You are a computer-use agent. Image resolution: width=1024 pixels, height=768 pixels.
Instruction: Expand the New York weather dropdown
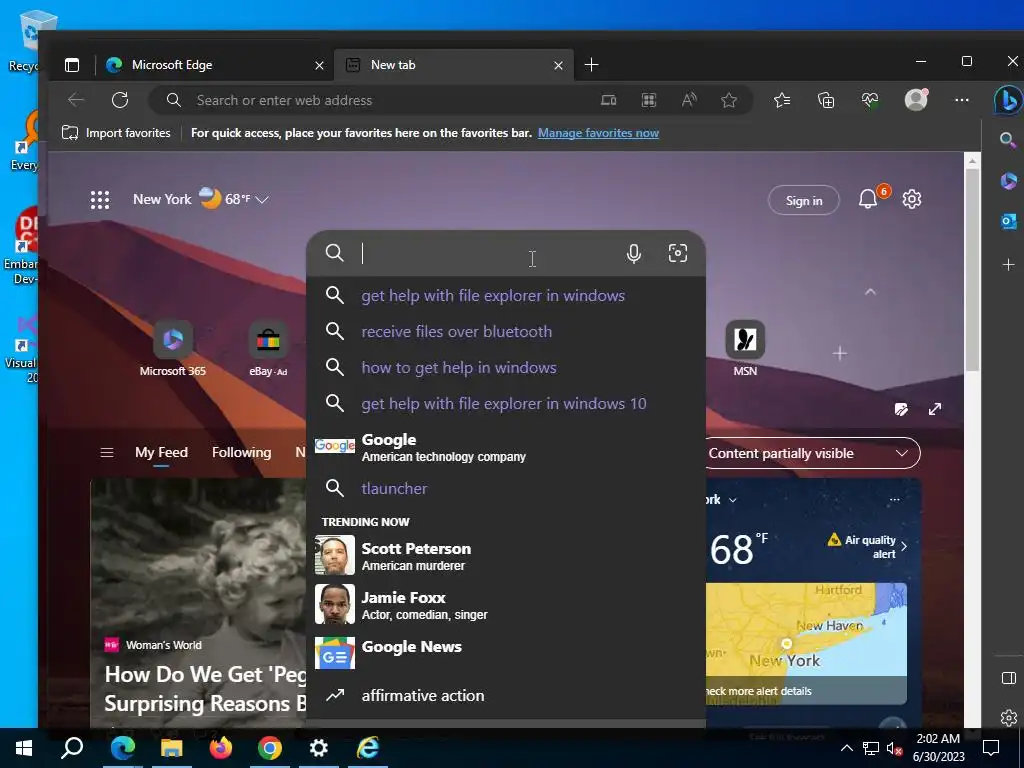[x=262, y=200]
